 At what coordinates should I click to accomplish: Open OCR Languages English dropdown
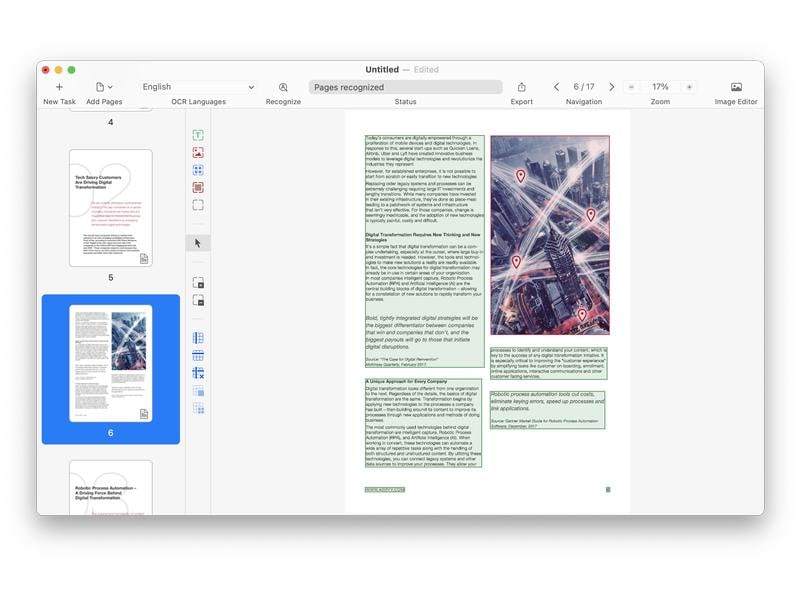pos(198,87)
